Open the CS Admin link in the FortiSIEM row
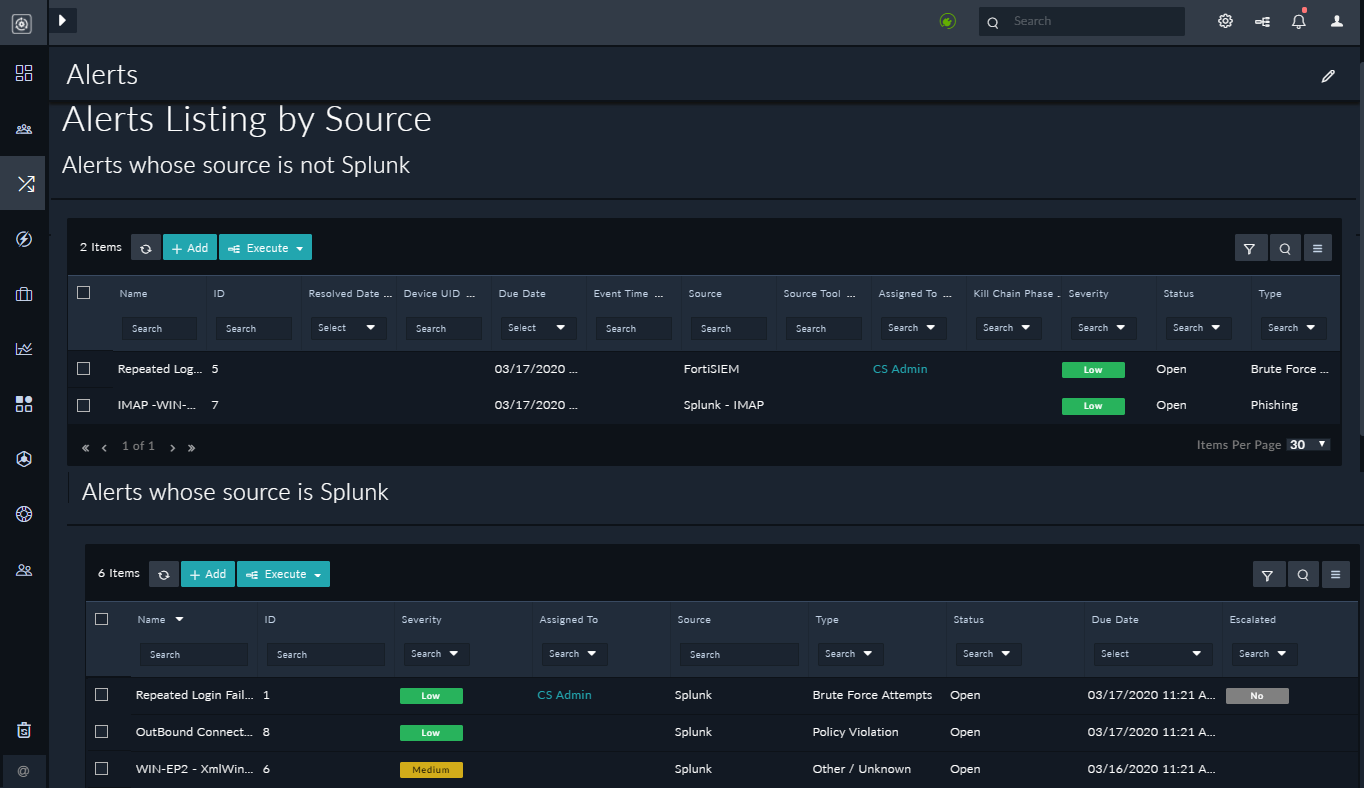1364x788 pixels. (900, 369)
